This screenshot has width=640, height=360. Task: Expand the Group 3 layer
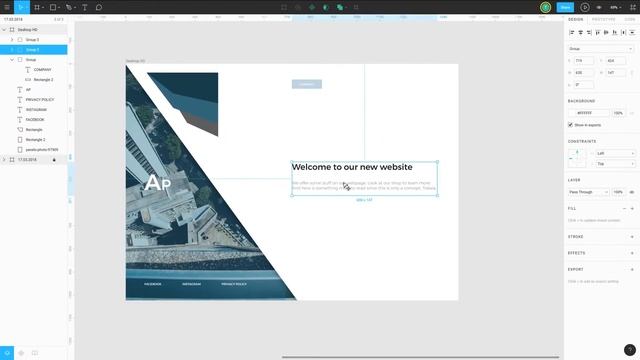pos(12,40)
